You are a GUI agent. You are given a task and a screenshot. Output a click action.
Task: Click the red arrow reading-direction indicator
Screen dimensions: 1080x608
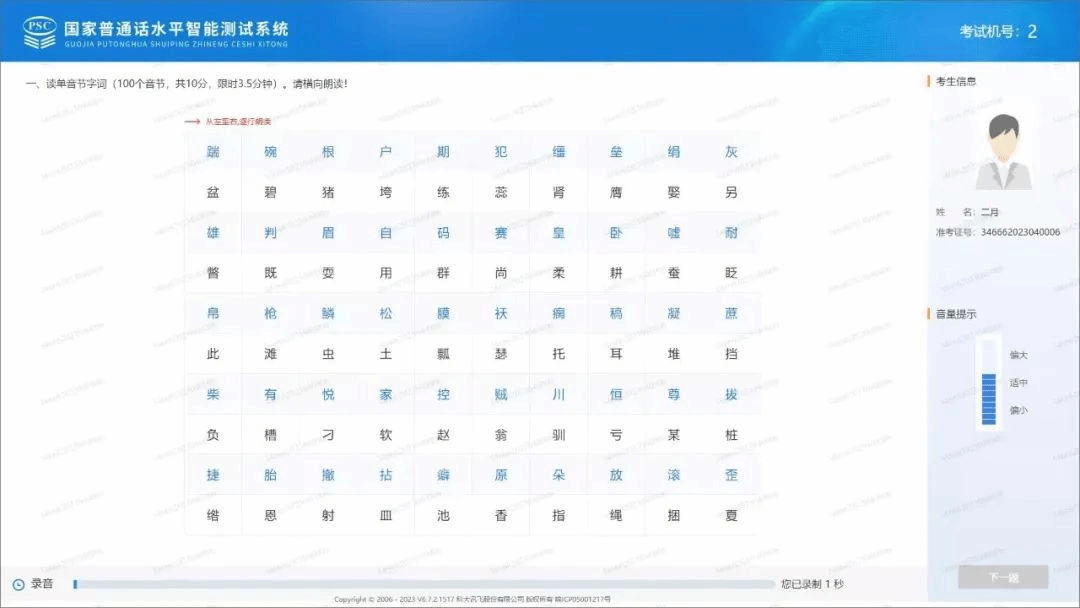[x=193, y=121]
